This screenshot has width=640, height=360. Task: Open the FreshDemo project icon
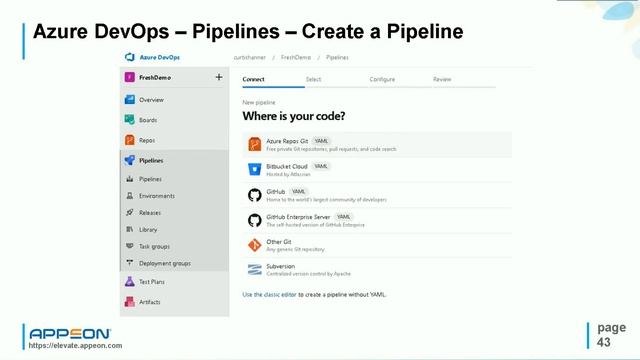pyautogui.click(x=130, y=77)
